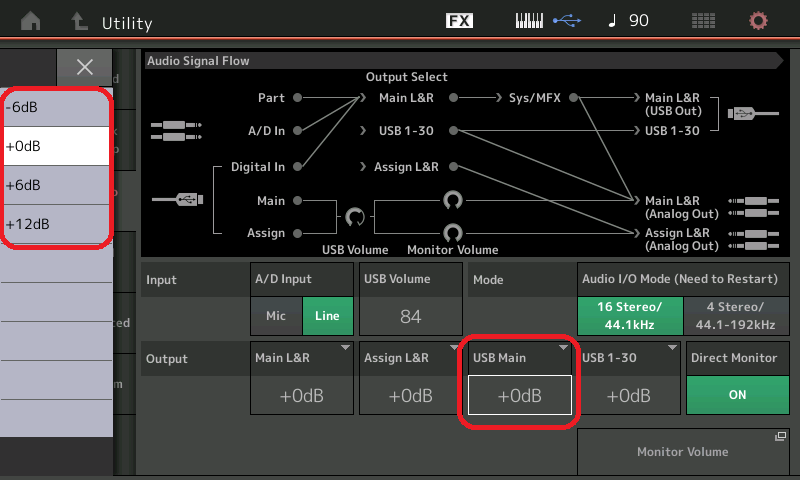Click the Monitor Volume knob in signal flow
Image resolution: width=800 pixels, height=480 pixels.
pos(453,233)
